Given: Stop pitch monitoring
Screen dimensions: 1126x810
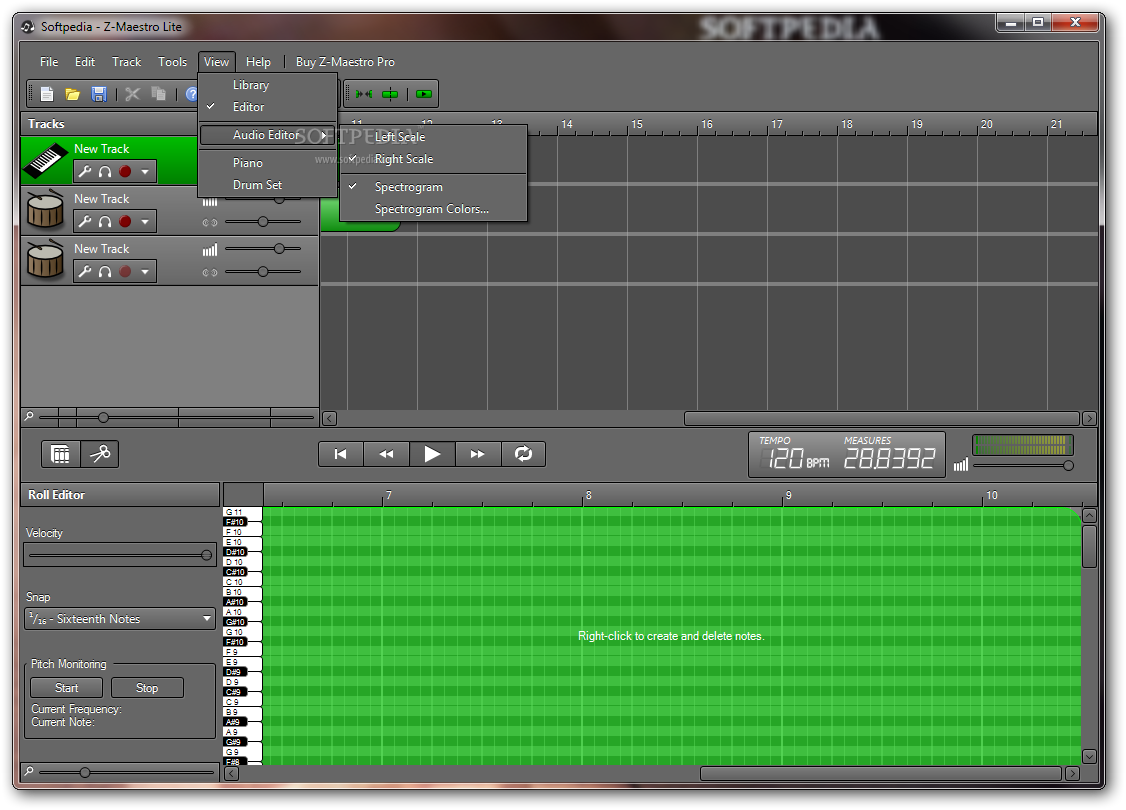Looking at the screenshot, I should [147, 688].
